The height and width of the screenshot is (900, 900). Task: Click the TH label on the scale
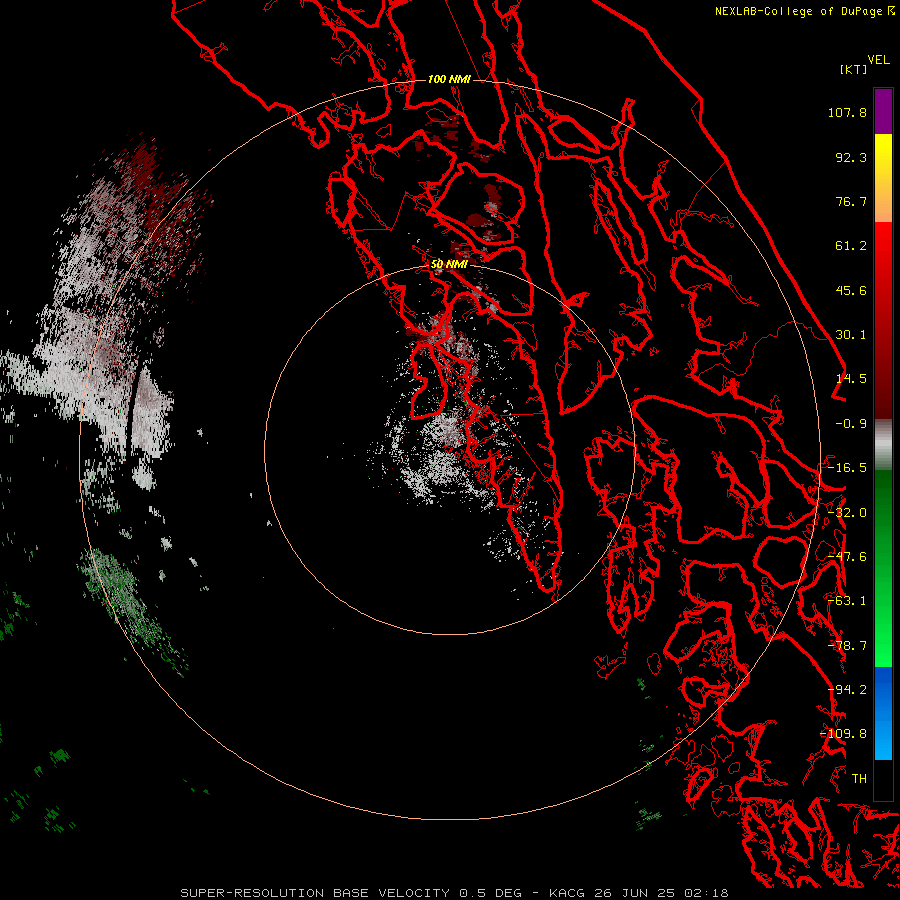pos(859,779)
